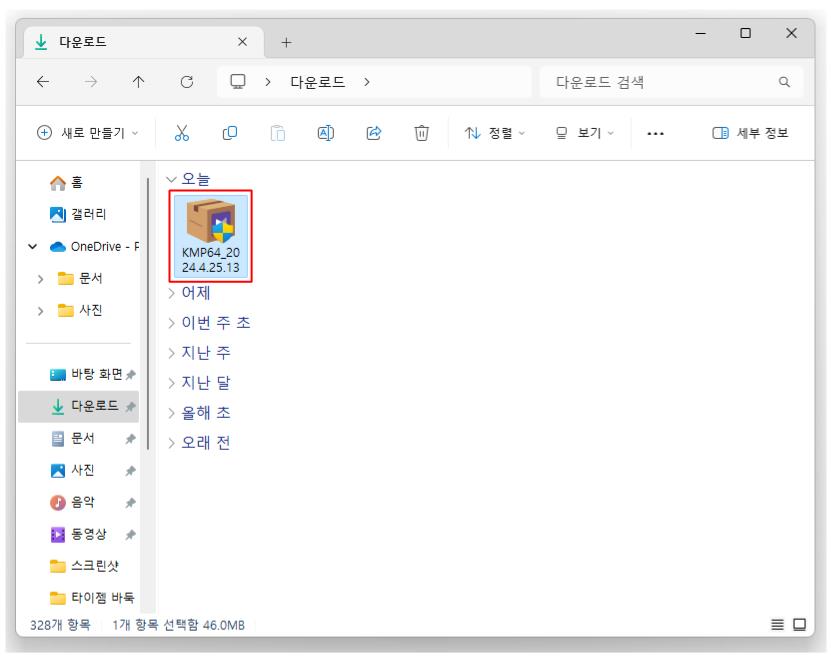The height and width of the screenshot is (661, 831).
Task: Select pinned 다운로드 in the sidebar
Action: pyautogui.click(x=78, y=407)
